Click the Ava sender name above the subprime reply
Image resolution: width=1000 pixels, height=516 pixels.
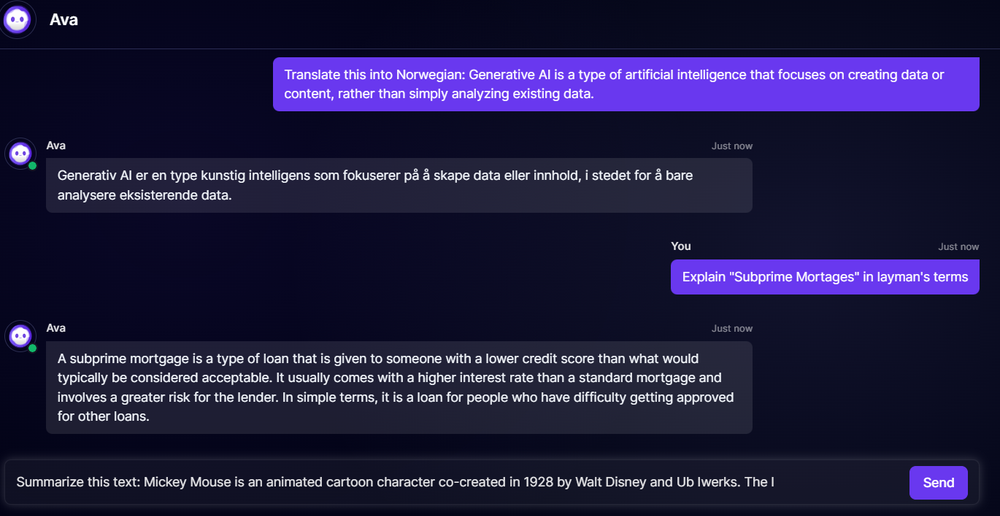pos(56,328)
